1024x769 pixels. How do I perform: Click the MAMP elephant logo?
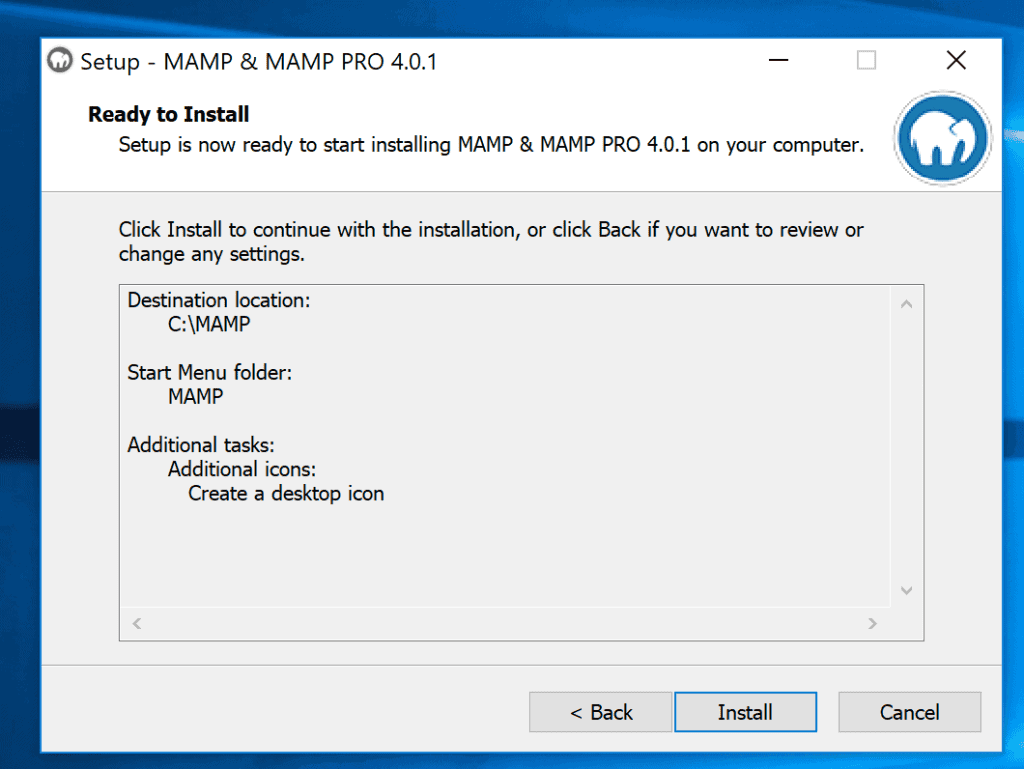[941, 138]
